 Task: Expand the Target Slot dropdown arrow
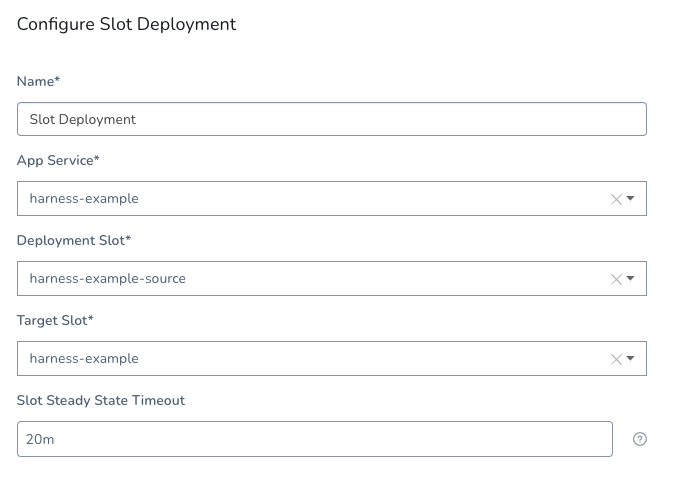coord(630,359)
